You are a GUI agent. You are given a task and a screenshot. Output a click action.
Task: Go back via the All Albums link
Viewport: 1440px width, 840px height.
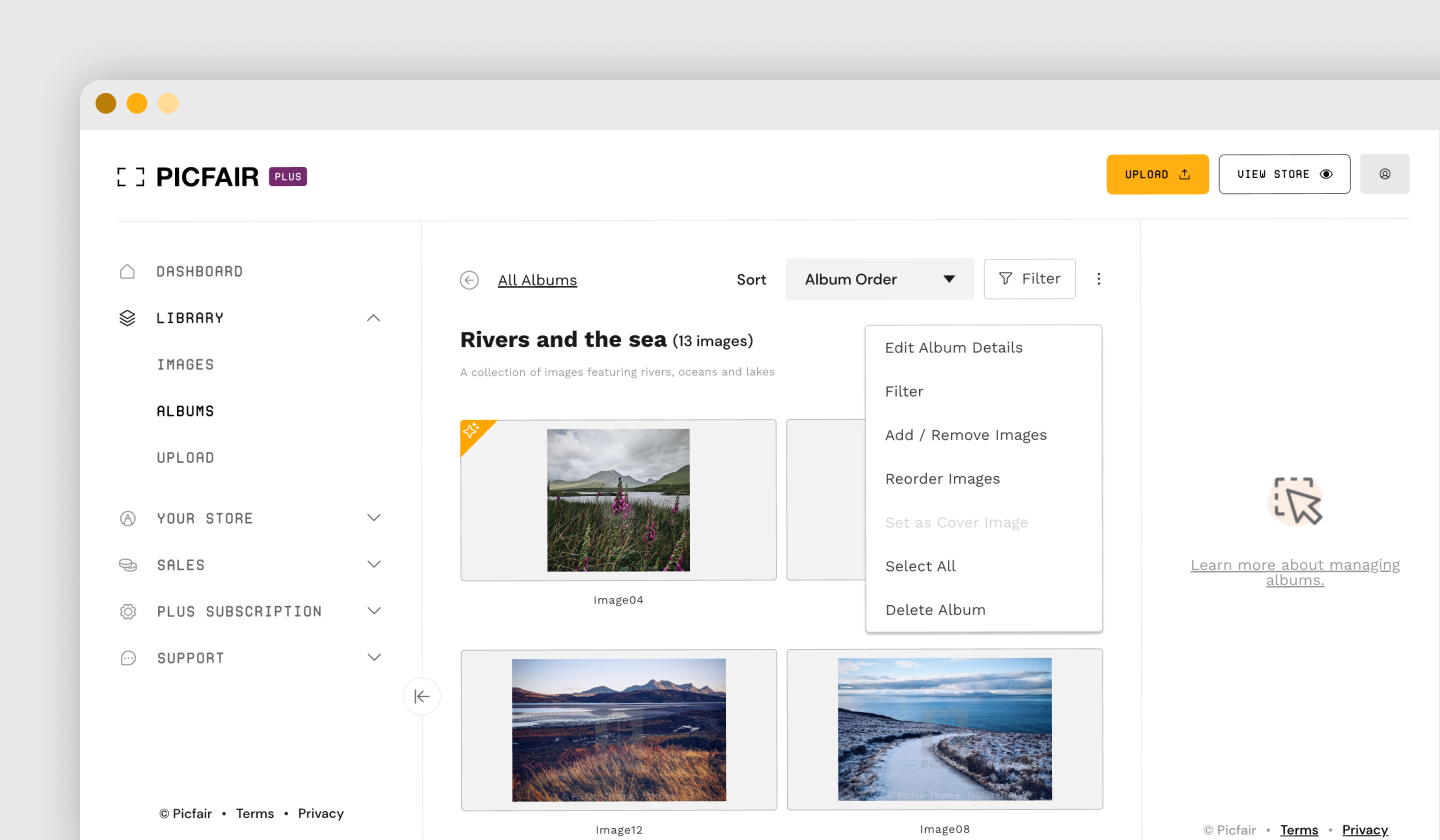(537, 280)
